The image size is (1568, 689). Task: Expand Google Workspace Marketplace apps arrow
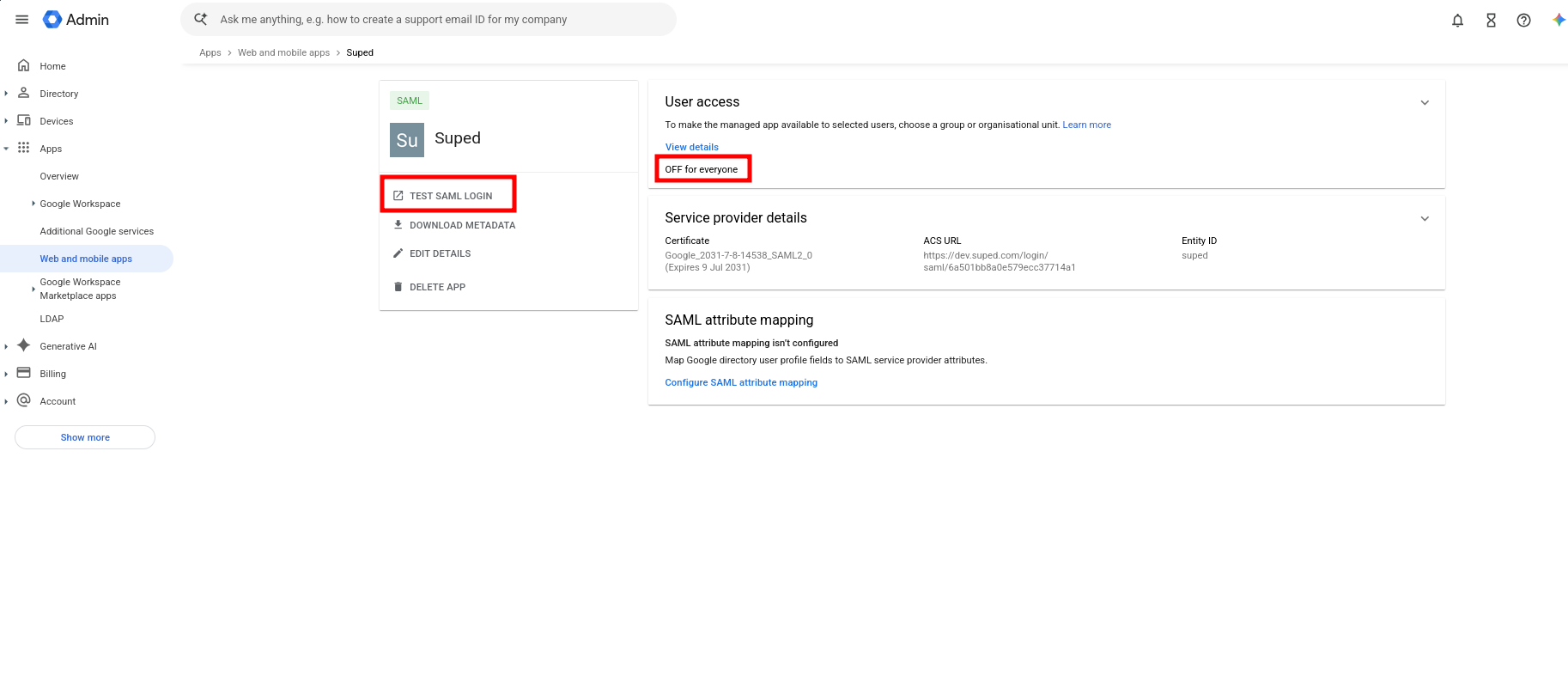click(33, 289)
